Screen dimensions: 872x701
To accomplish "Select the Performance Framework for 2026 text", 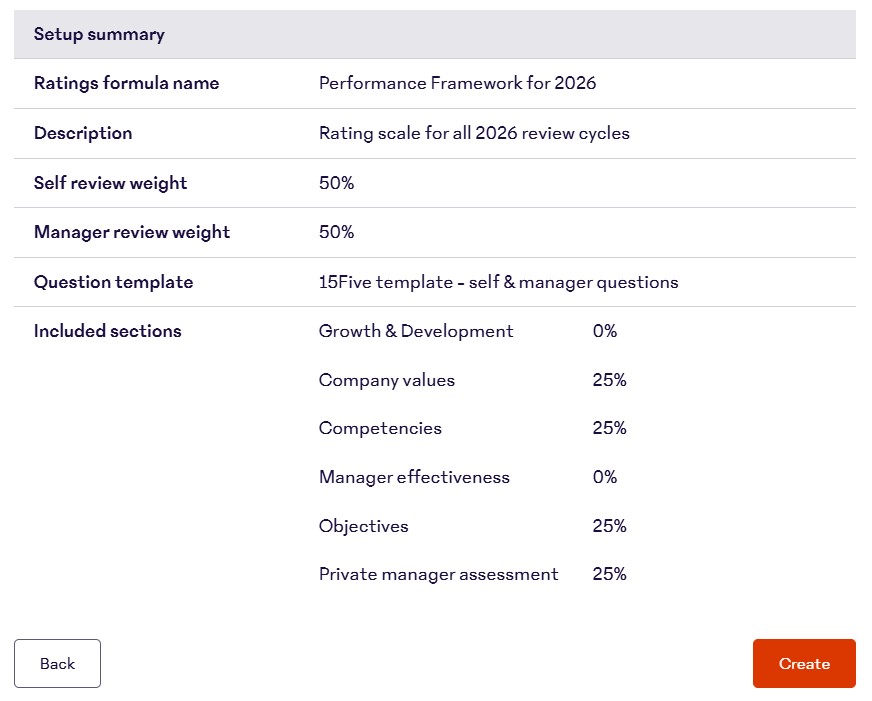I will [457, 83].
